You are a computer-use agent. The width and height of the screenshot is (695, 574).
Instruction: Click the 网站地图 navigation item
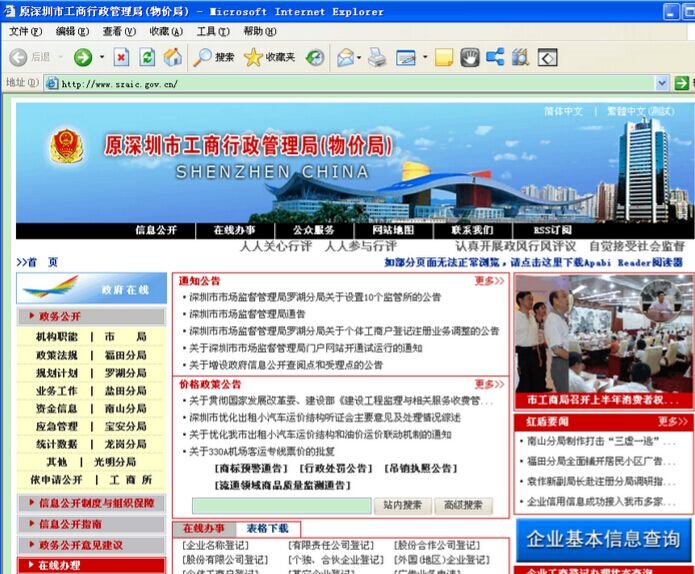click(393, 230)
